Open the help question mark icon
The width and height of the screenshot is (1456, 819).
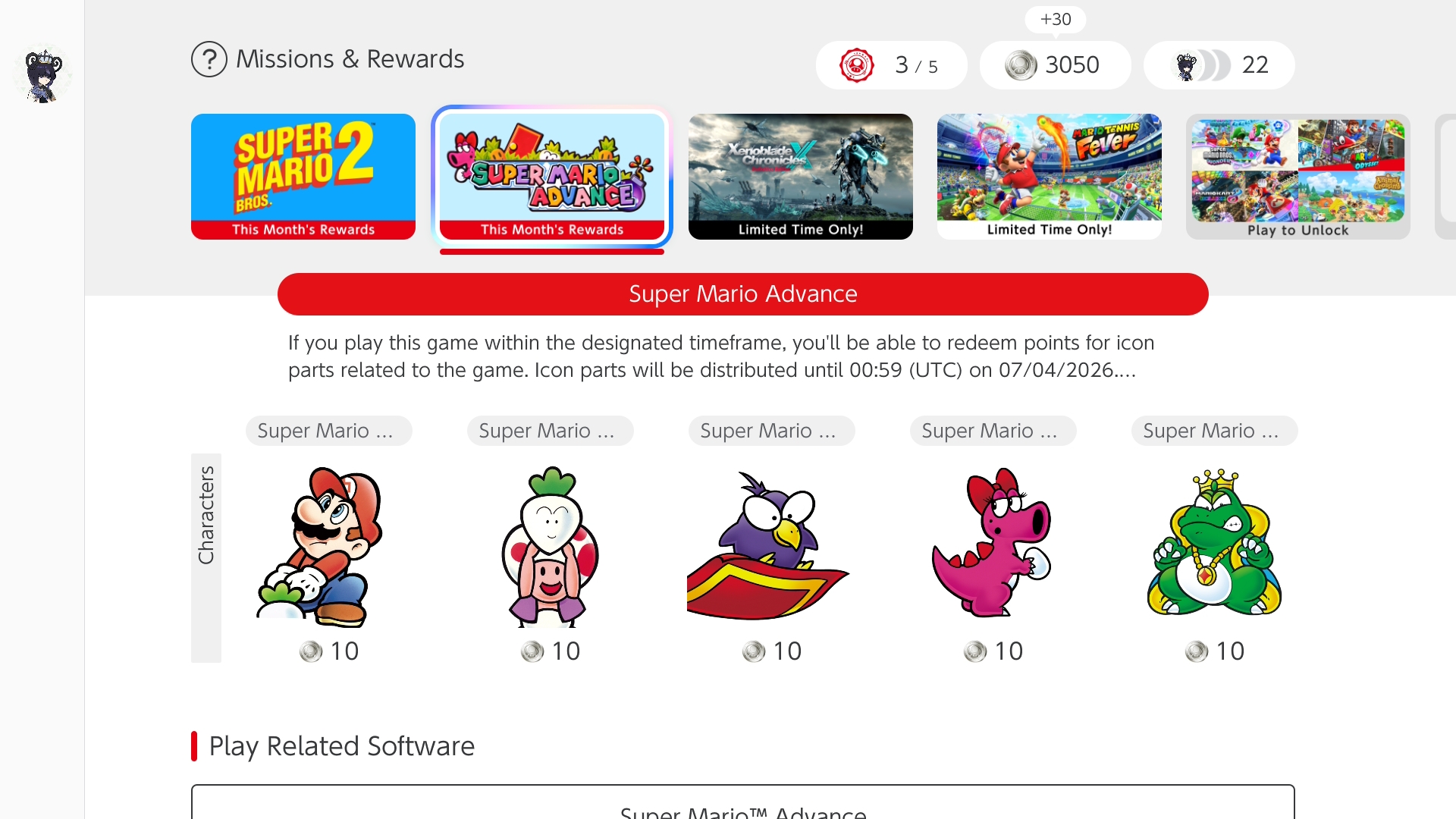click(x=209, y=59)
